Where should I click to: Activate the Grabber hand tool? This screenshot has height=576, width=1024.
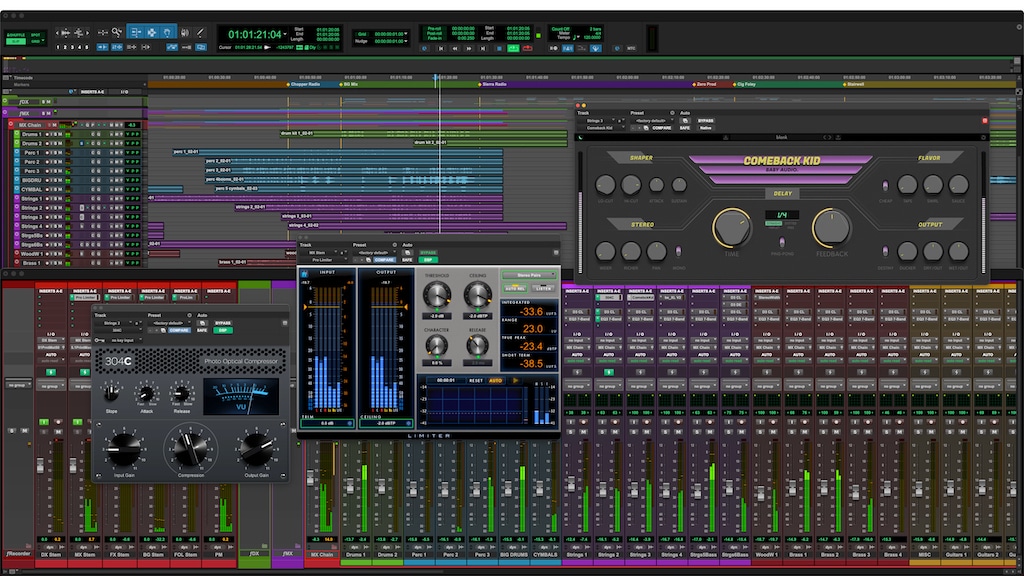166,33
